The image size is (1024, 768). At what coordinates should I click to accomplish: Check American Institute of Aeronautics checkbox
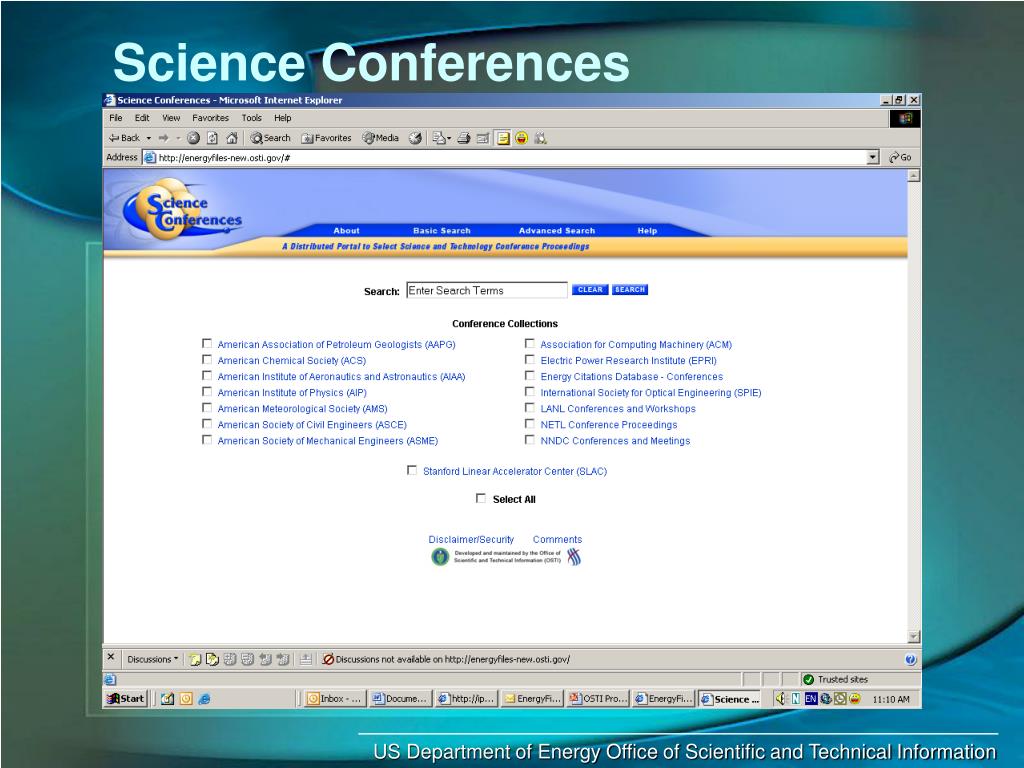[x=207, y=376]
